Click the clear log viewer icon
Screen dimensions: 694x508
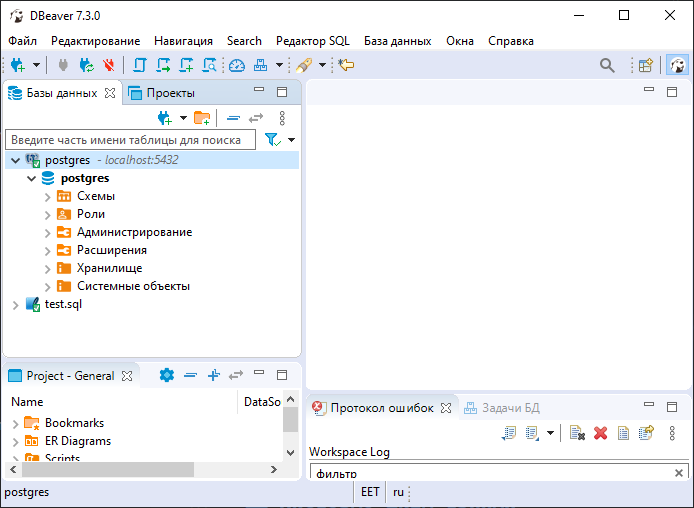pyautogui.click(x=577, y=433)
